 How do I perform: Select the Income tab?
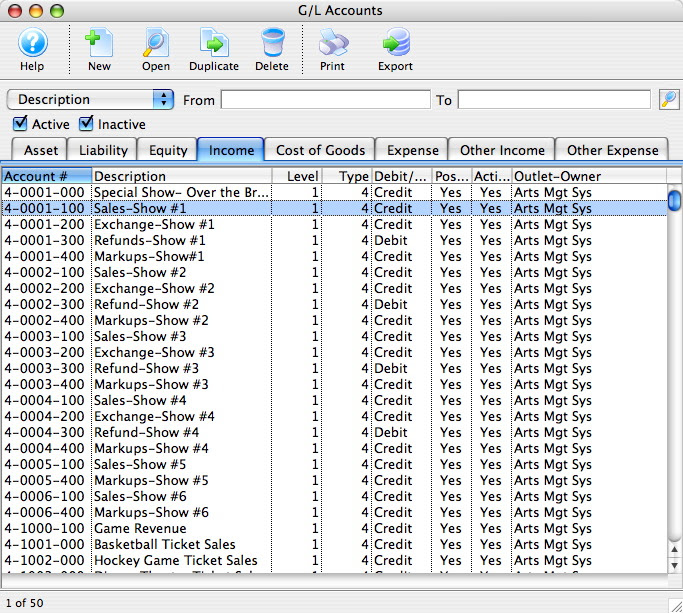(x=231, y=150)
